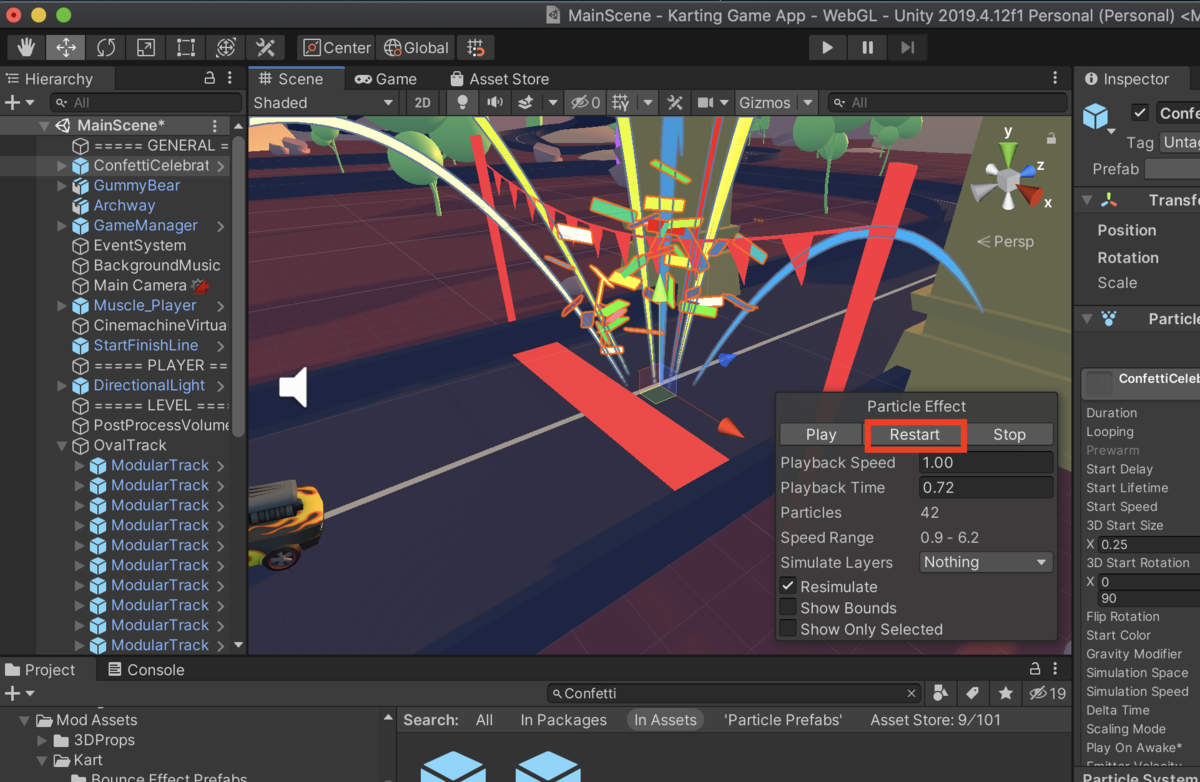The height and width of the screenshot is (782, 1200).
Task: Lock the Project panel
Action: (1035, 669)
